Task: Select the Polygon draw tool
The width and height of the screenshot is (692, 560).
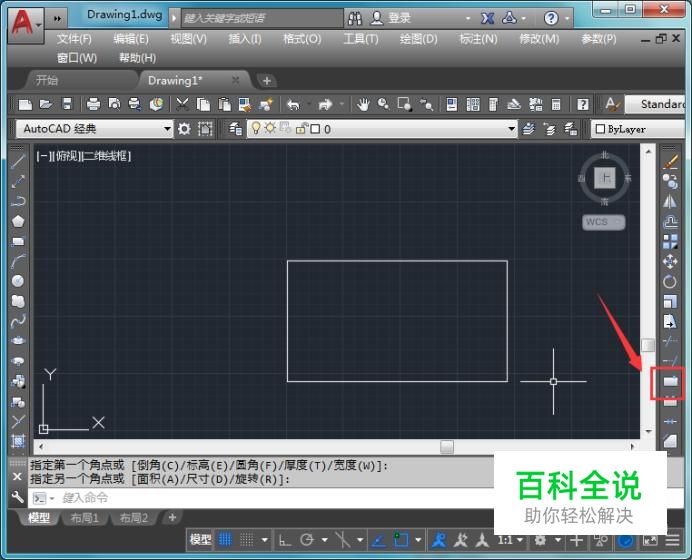Action: pyautogui.click(x=18, y=221)
